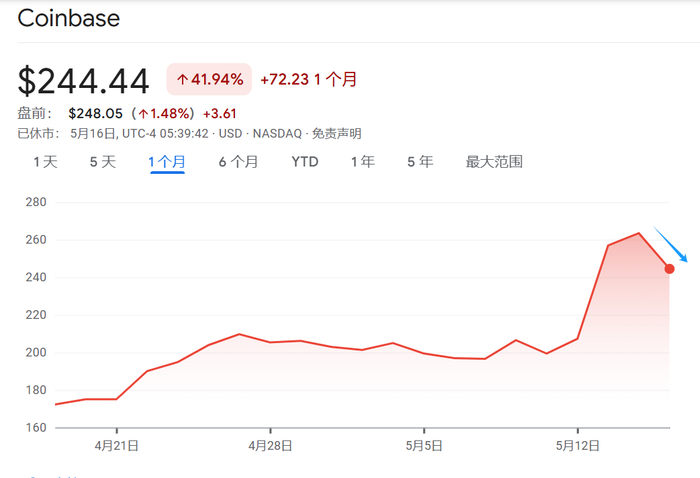Click the selected 1个月 range tab

pos(167,162)
